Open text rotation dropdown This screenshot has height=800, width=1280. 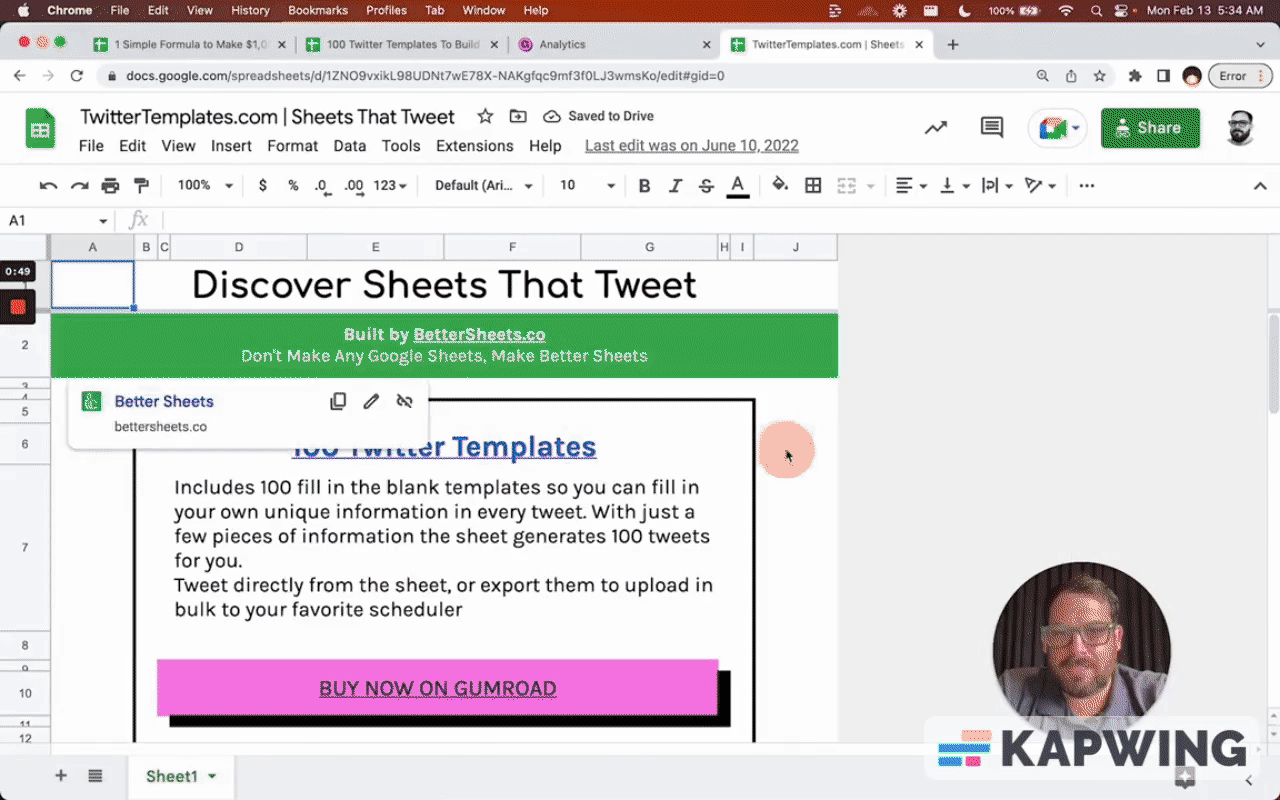pyautogui.click(x=1040, y=186)
